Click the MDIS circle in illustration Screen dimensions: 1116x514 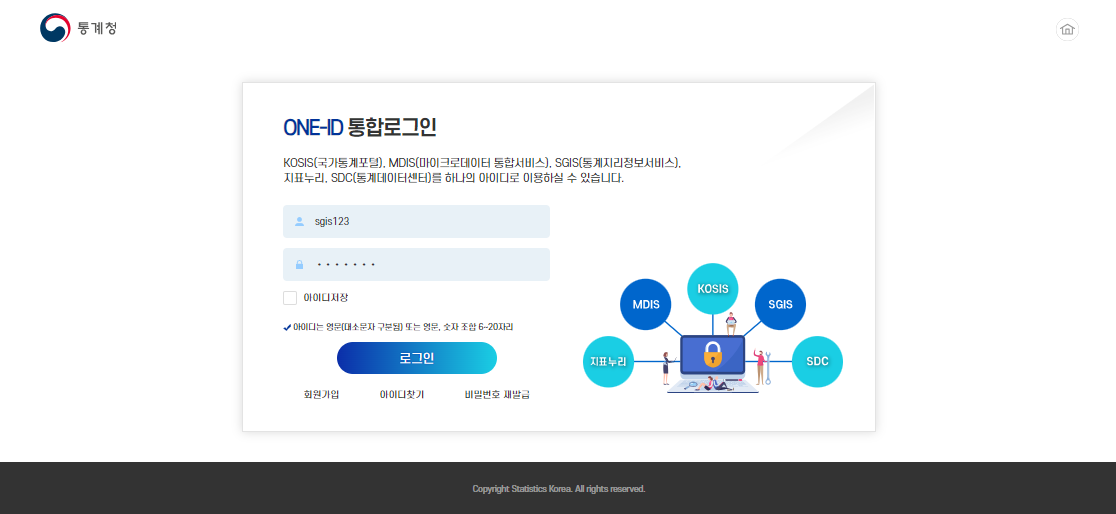(646, 304)
